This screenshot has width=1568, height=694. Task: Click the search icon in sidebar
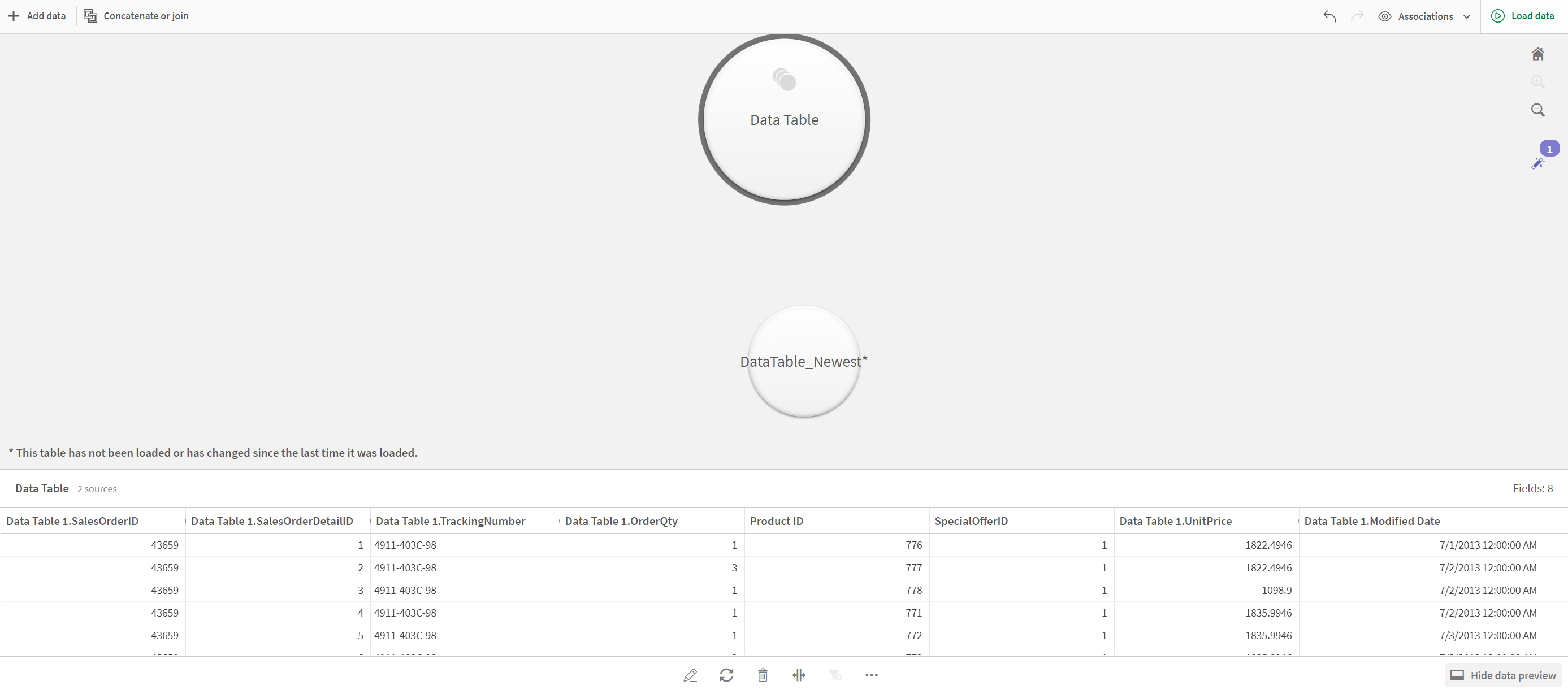pyautogui.click(x=1539, y=109)
